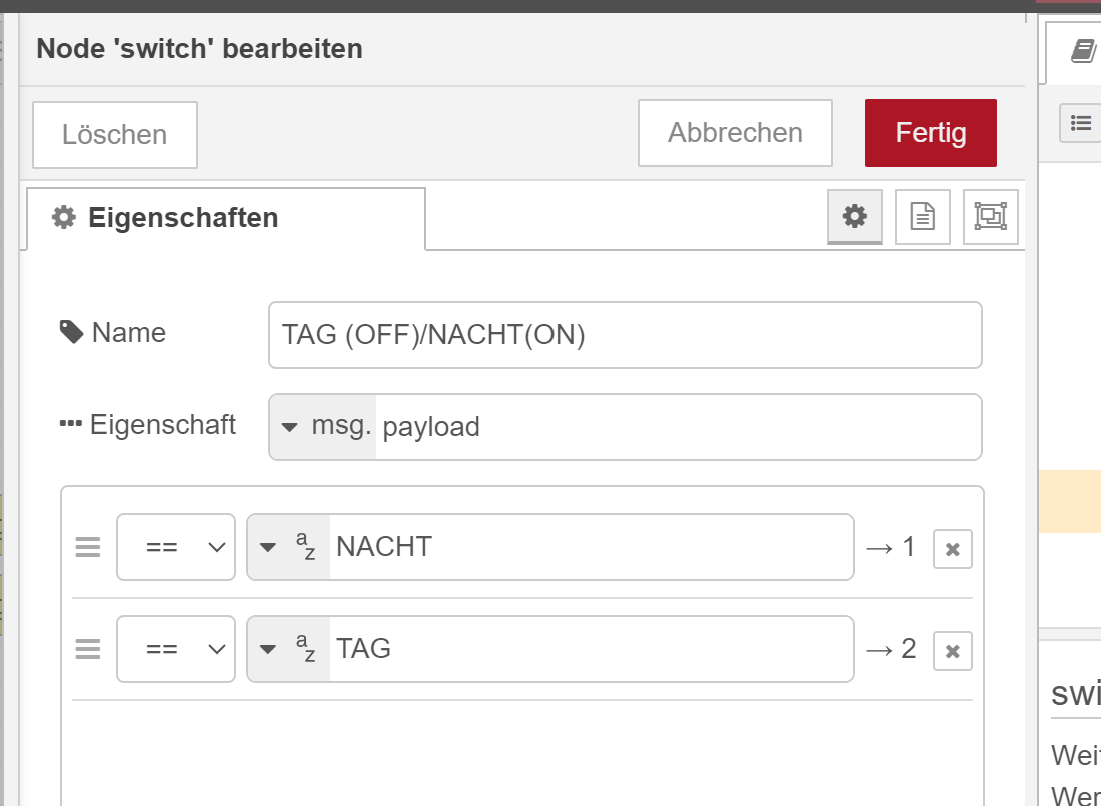Change value type of TAG rule
Image resolution: width=1102 pixels, height=806 pixels.
click(x=288, y=649)
